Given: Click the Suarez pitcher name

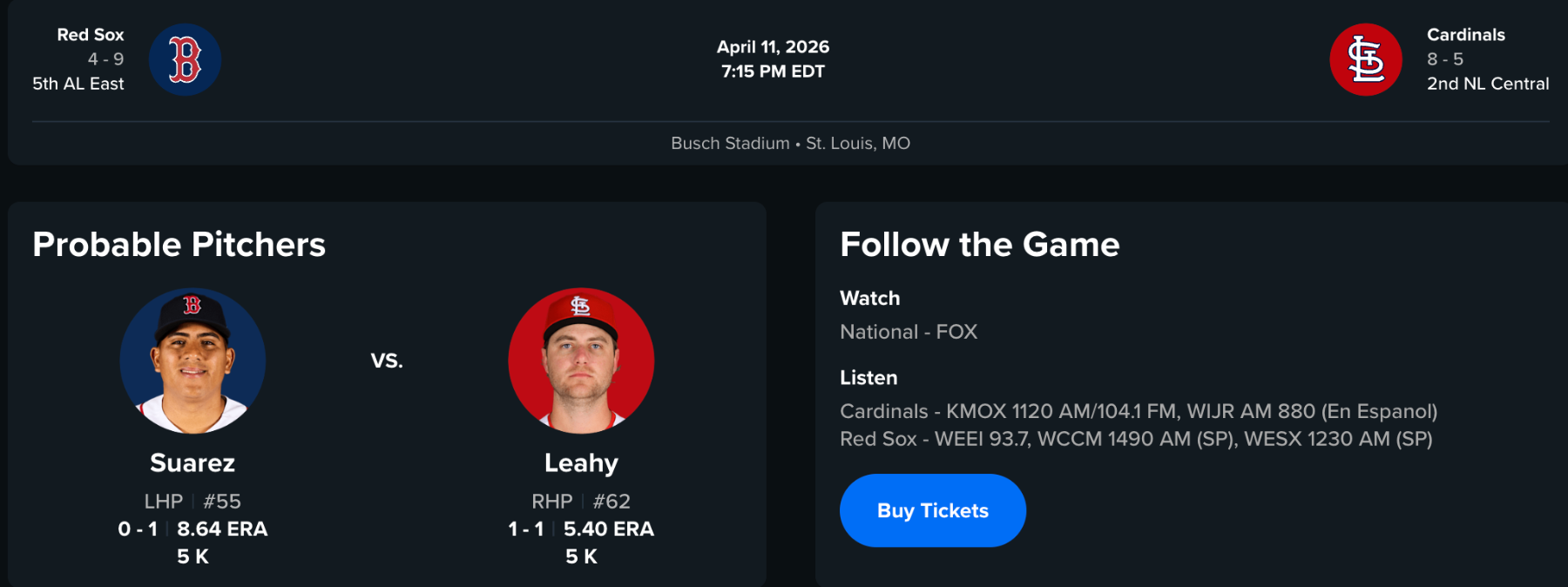Looking at the screenshot, I should tap(193, 462).
